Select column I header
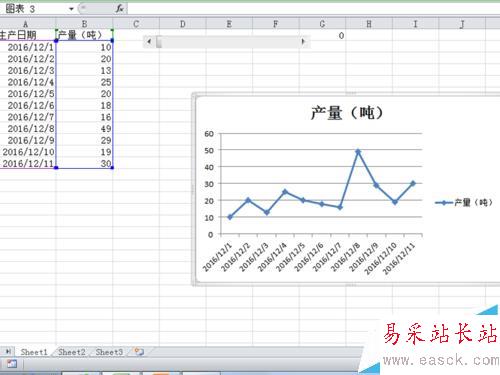 (x=415, y=24)
